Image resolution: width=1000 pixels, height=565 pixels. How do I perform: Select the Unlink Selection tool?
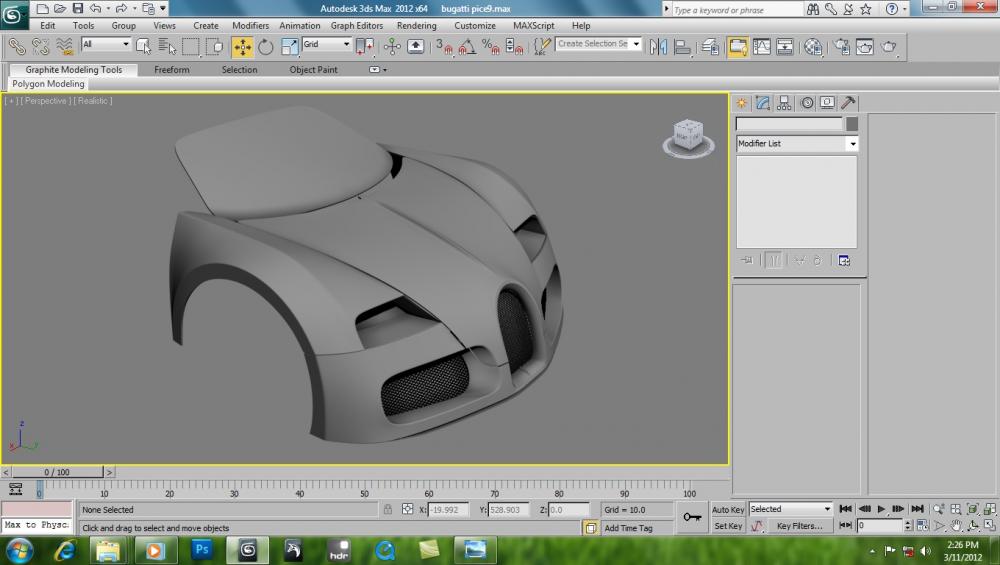click(41, 47)
